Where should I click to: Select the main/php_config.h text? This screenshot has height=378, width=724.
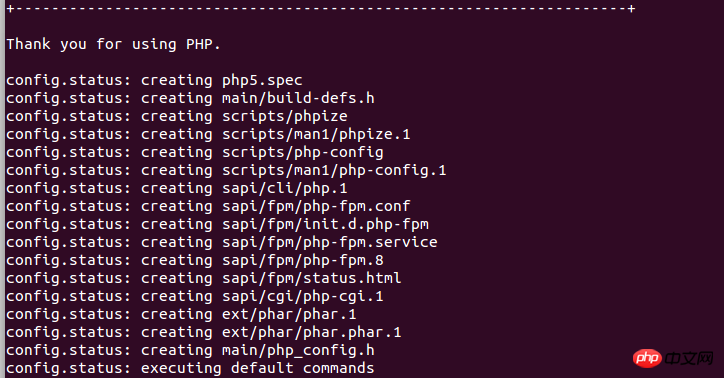298,350
